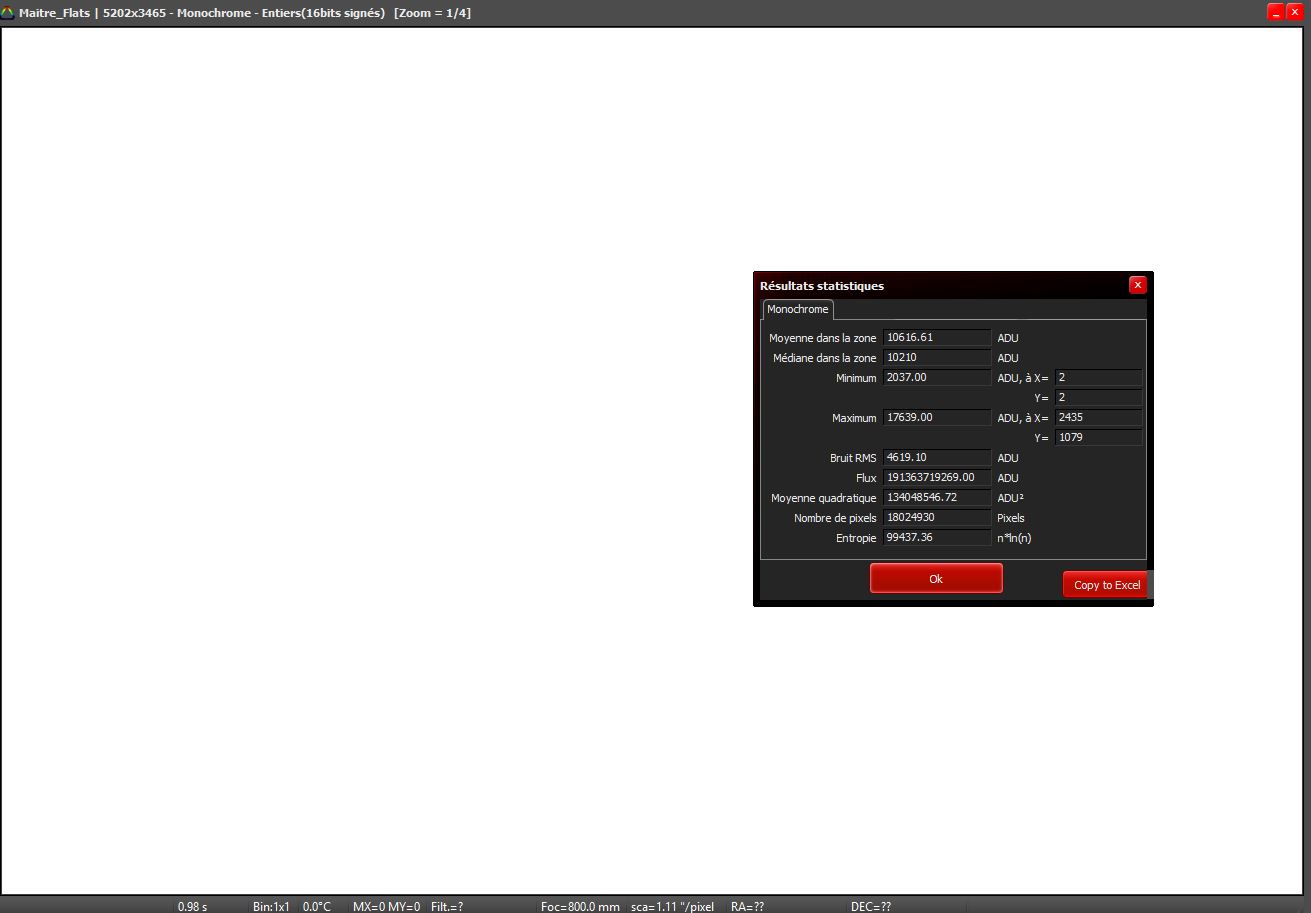This screenshot has height=913, width=1311.
Task: Click the Moyenne quadratique value field
Action: coord(936,498)
